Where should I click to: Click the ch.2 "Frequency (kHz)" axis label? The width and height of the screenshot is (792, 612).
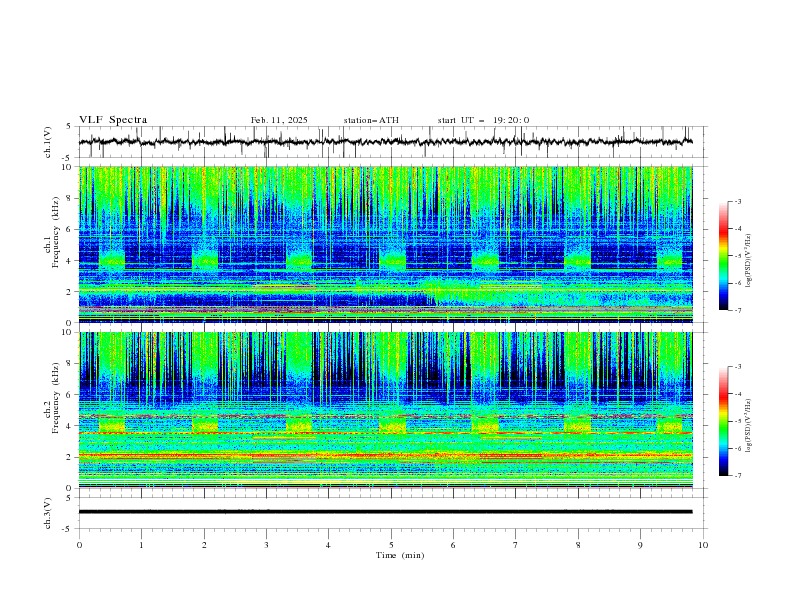(56, 398)
